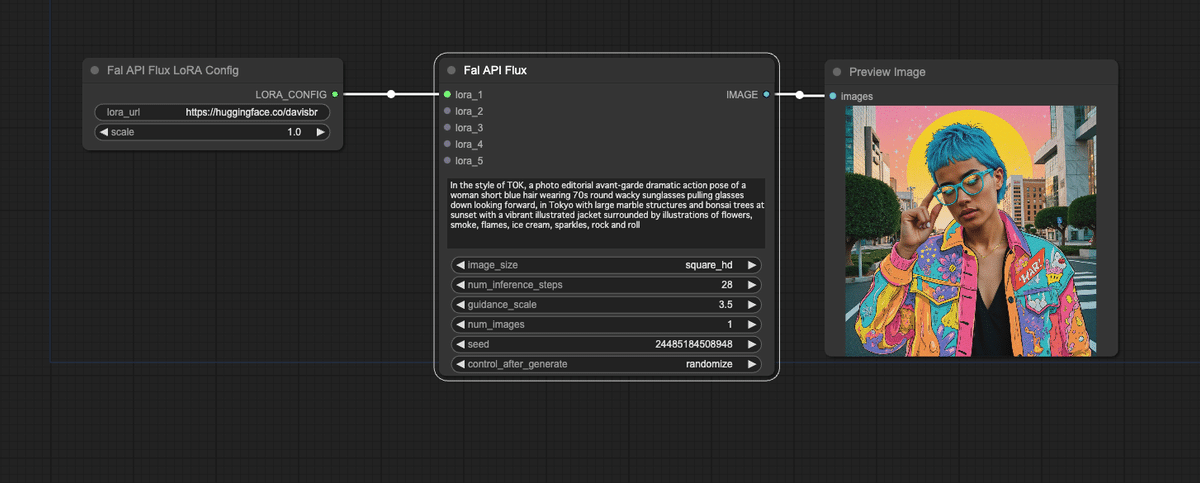Screen dimensions: 1200x483
Task: Decrease guidance_scale value
Action: tap(460, 304)
